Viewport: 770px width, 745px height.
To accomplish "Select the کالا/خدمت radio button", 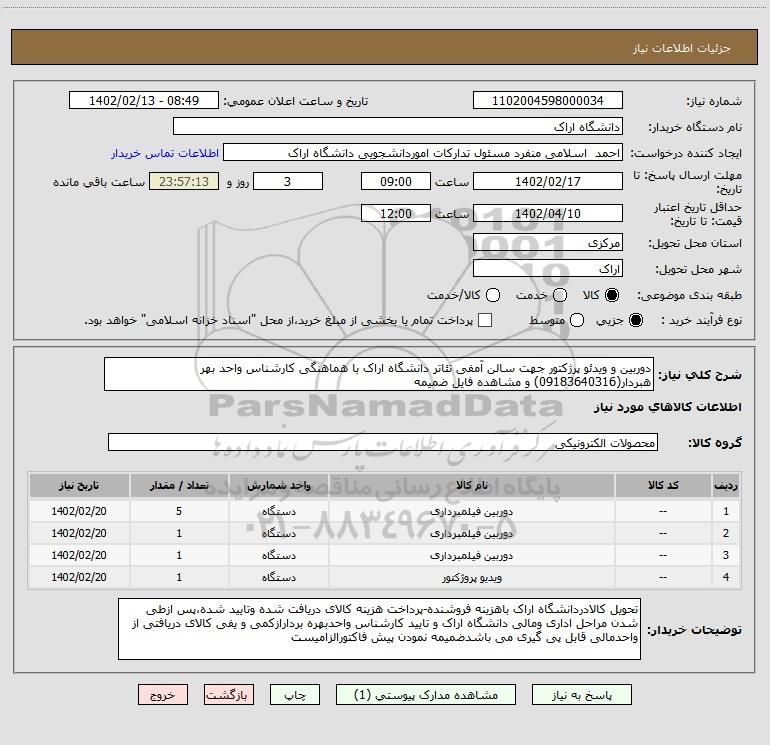I will tap(493, 295).
